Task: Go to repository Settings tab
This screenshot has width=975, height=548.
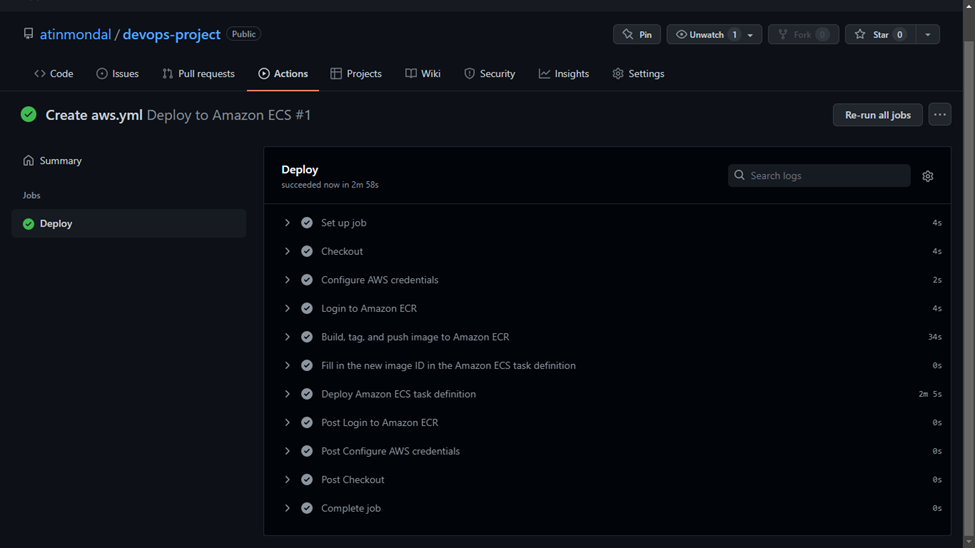Action: point(639,73)
